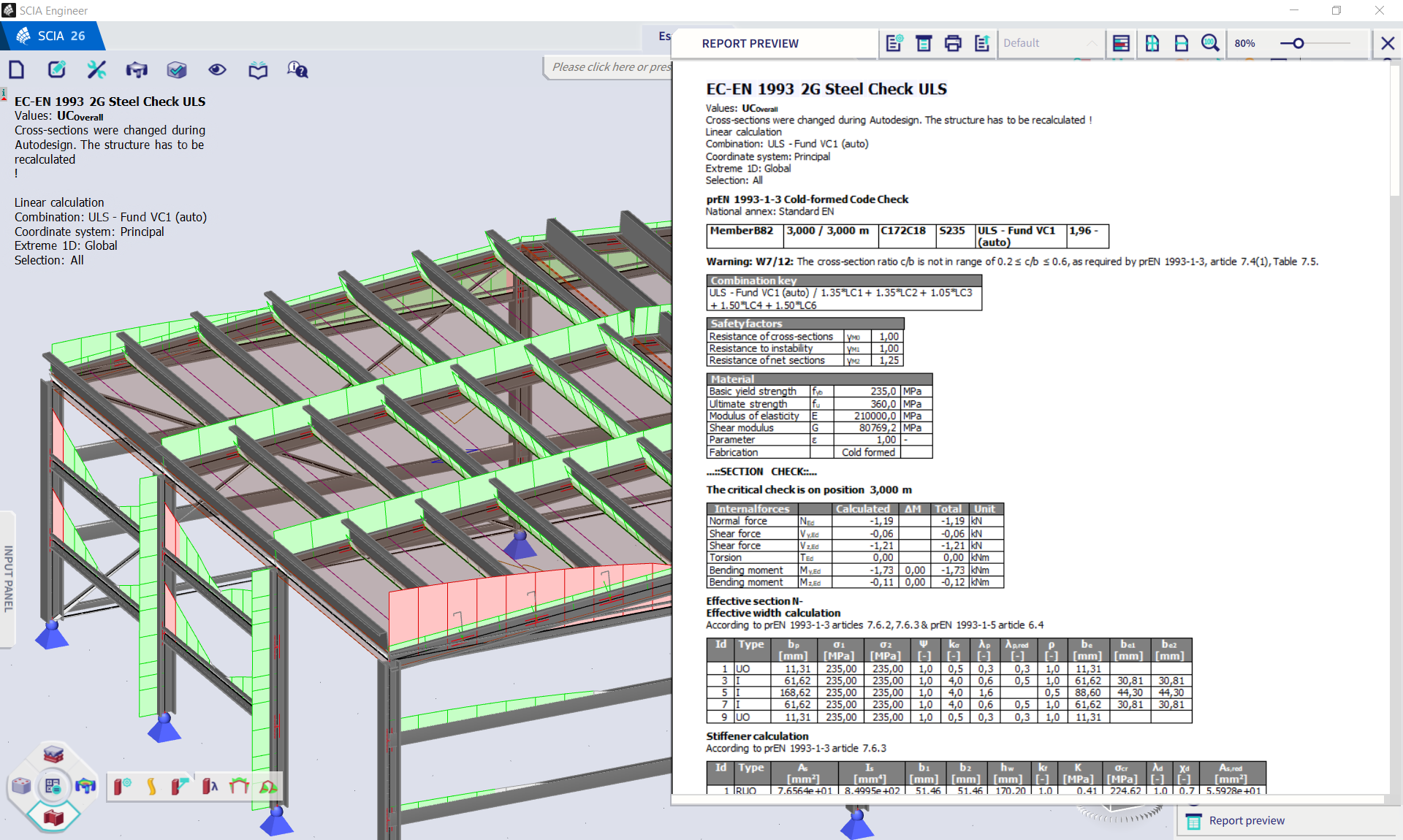The image size is (1403, 840).
Task: Toggle the eye view visibility icon
Action: [x=217, y=70]
